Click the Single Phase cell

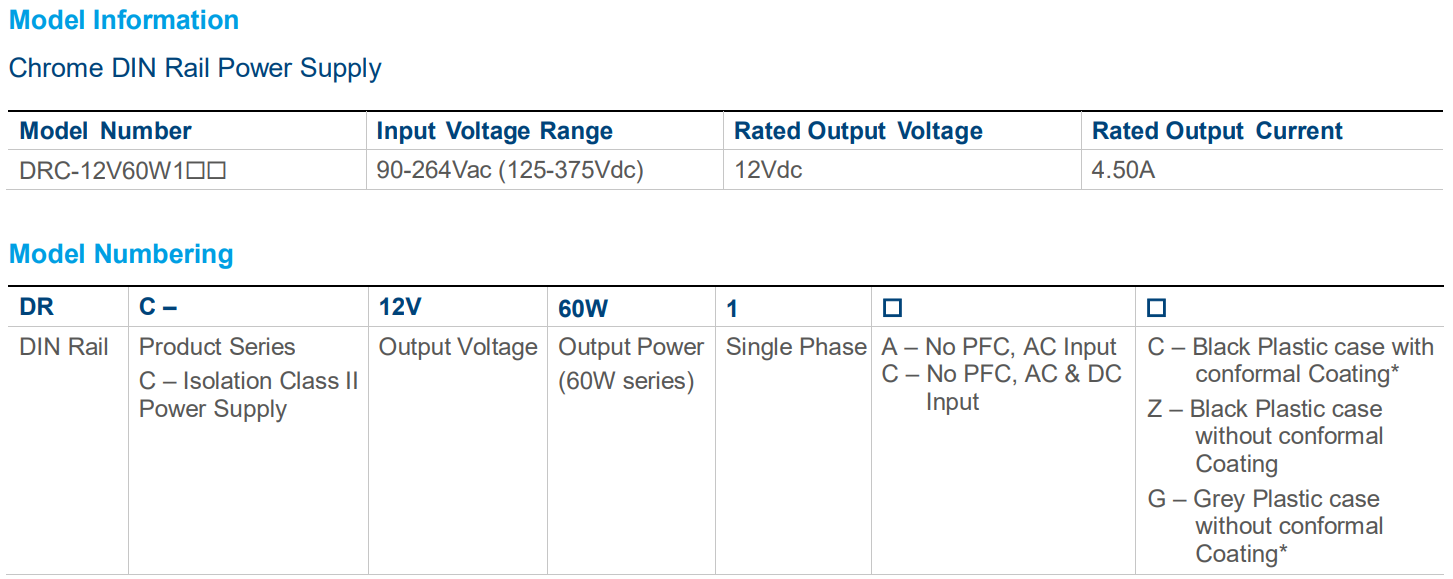point(796,347)
